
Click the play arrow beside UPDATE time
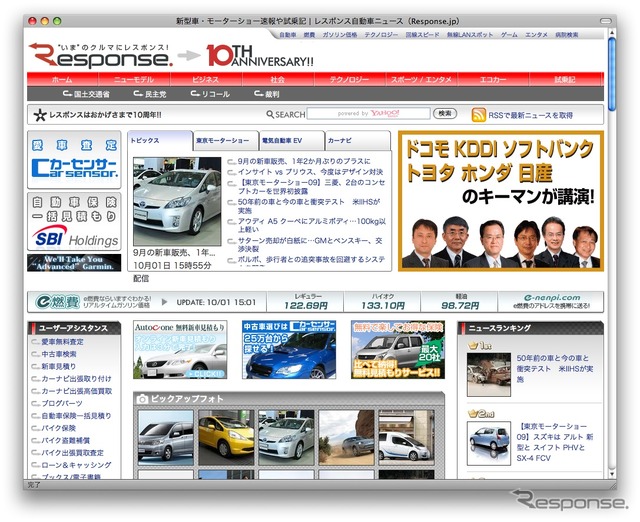pyautogui.click(x=164, y=302)
